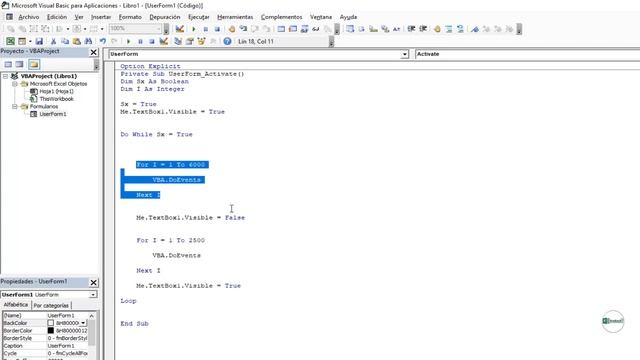Open the Immediate Window icon in debug toolbar
640x360 pixels.
[293, 29]
